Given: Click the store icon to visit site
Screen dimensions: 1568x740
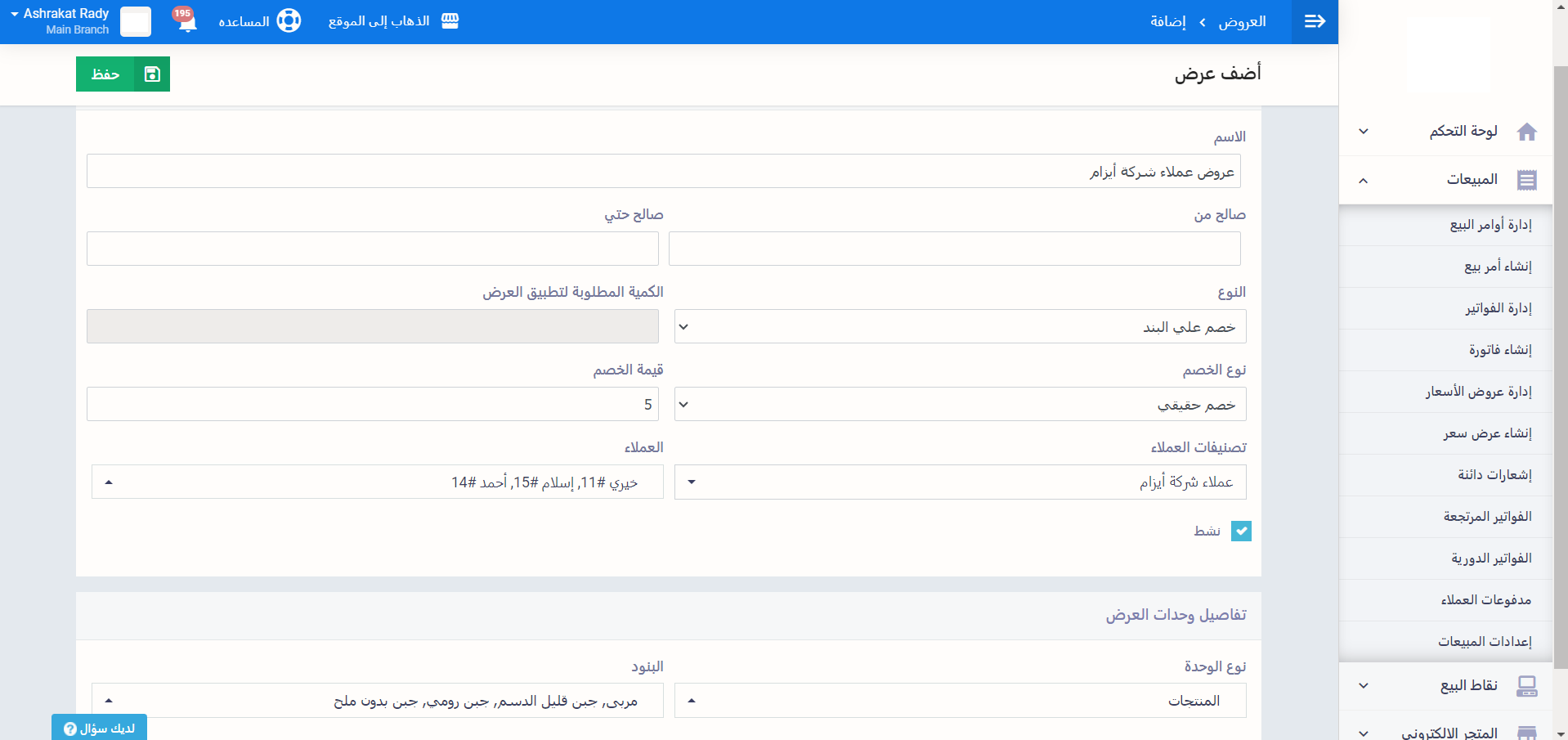Looking at the screenshot, I should click(450, 21).
